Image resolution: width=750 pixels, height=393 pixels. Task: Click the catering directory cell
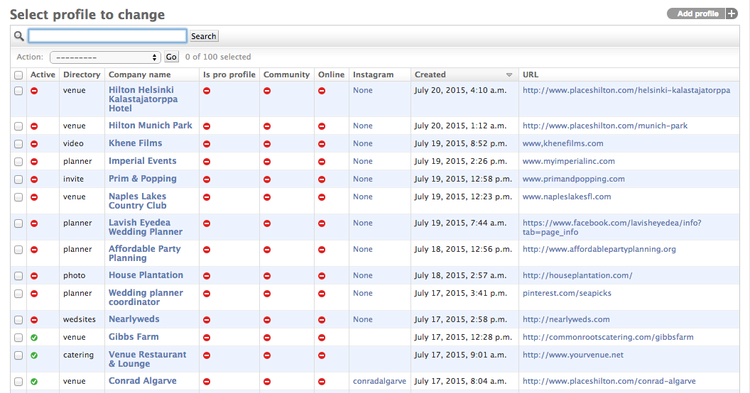(78, 355)
